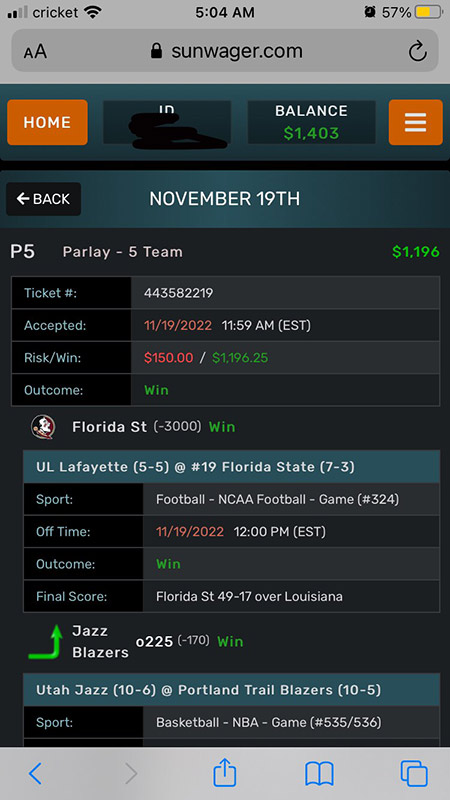This screenshot has height=800, width=450.
Task: Tap the Florida State Seminoles logo
Action: 43,427
